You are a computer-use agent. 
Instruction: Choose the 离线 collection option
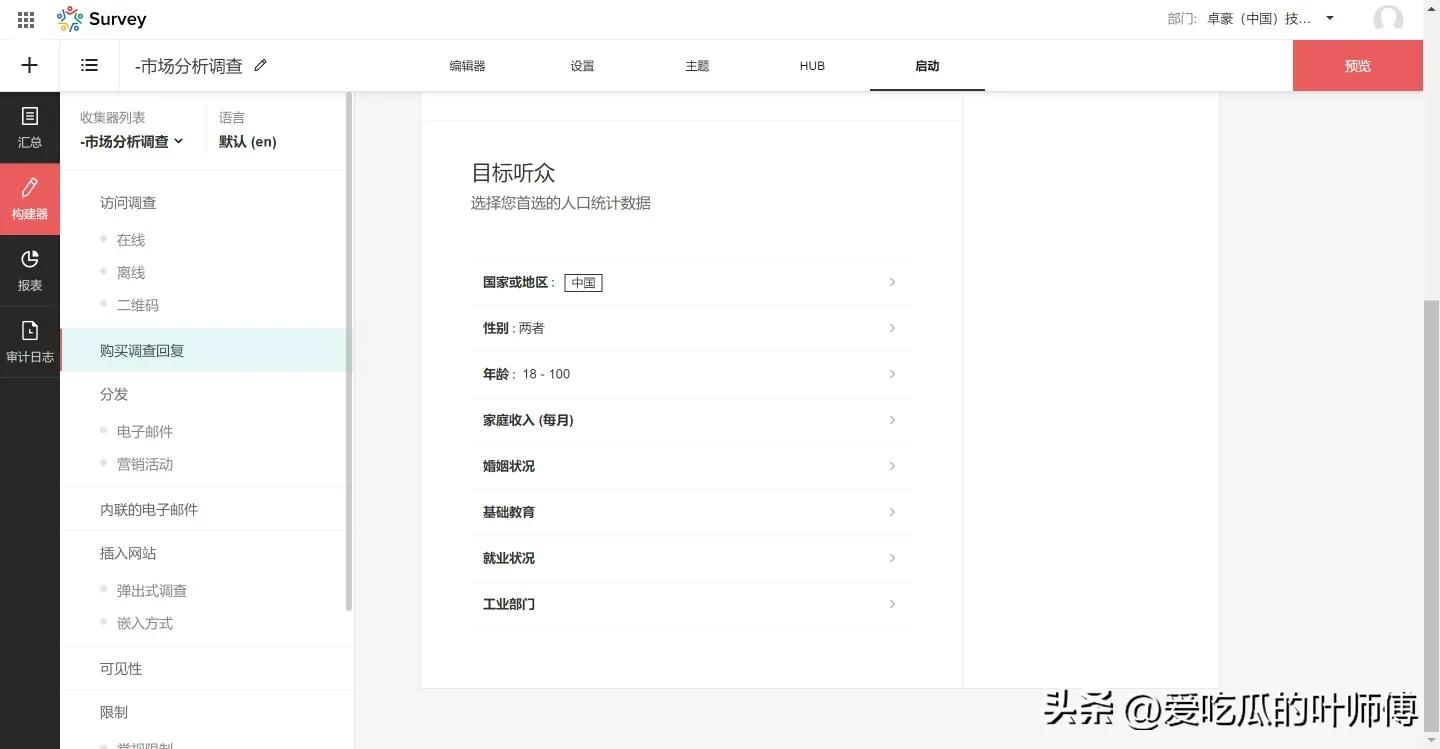tap(130, 271)
